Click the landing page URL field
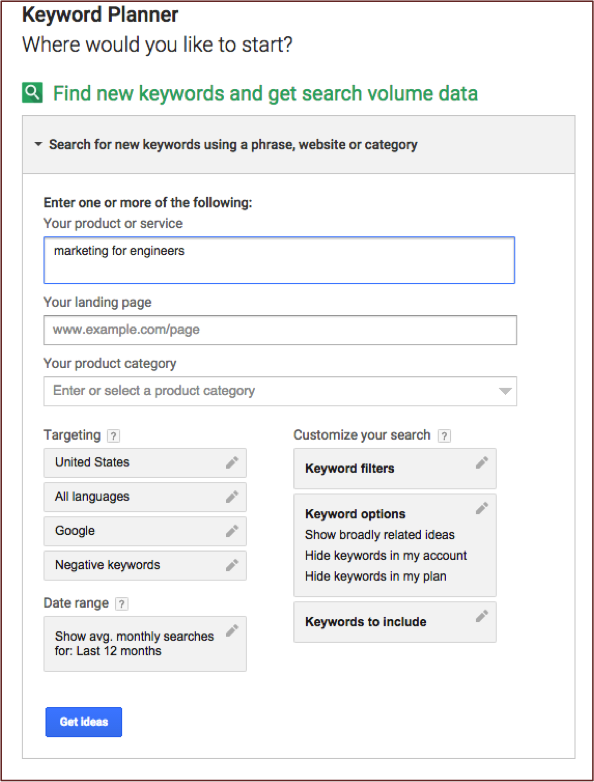The image size is (594, 782). pos(280,330)
